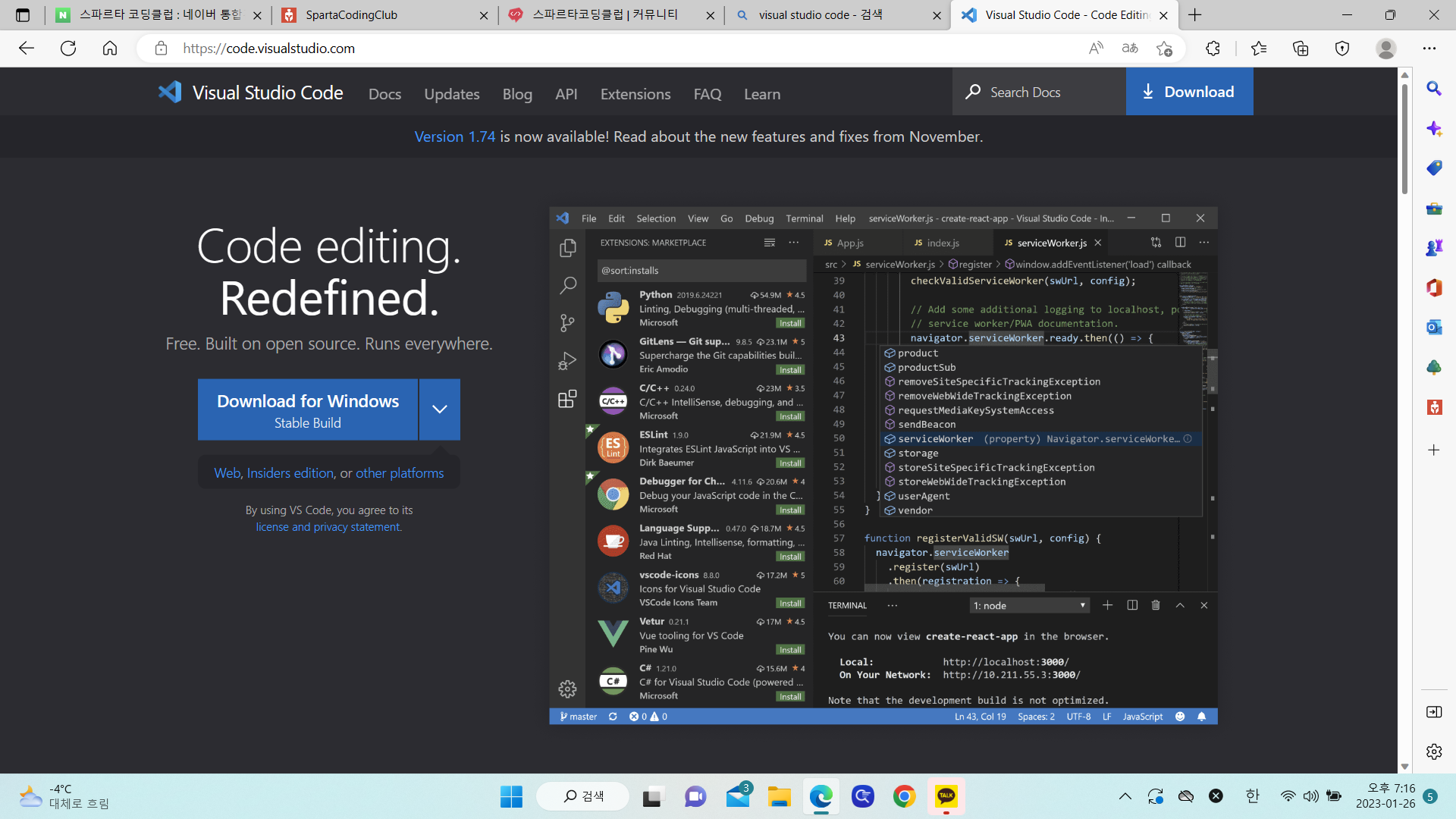
Task: Open the Mail app from the taskbar
Action: [x=737, y=796]
